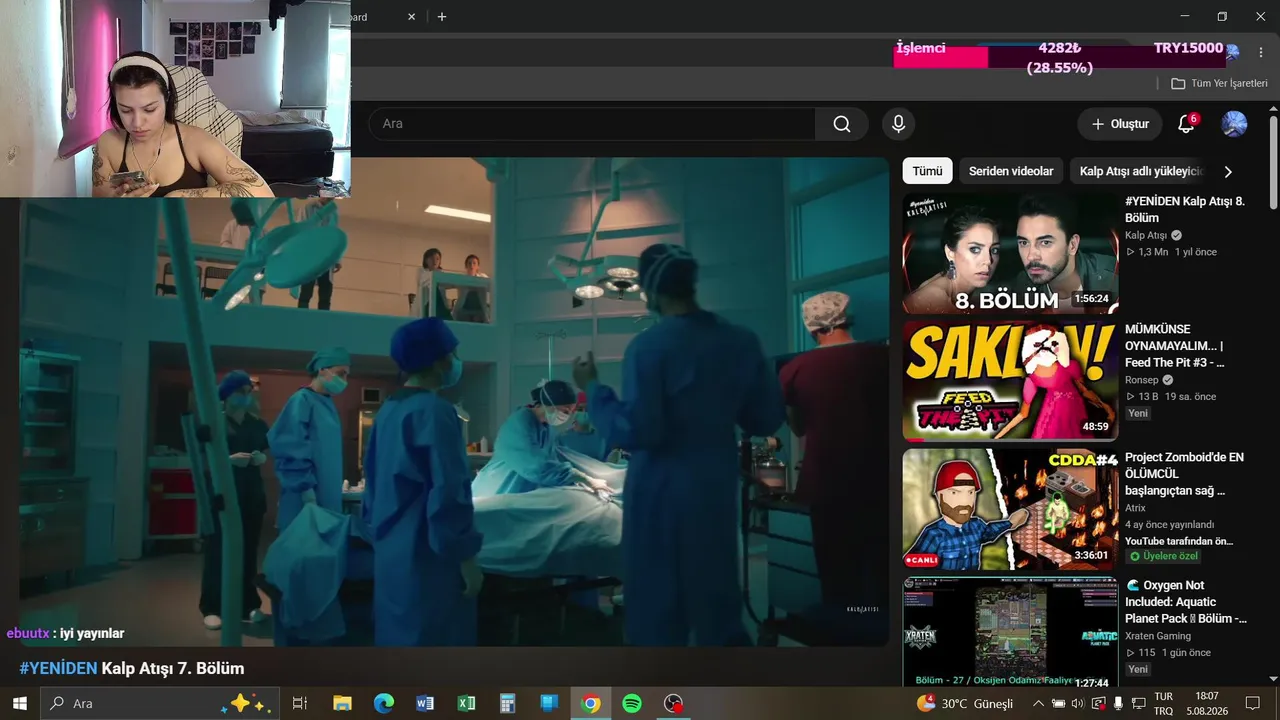The height and width of the screenshot is (720, 1280).
Task: Launch Microsoft Edge from the taskbar
Action: point(384,703)
